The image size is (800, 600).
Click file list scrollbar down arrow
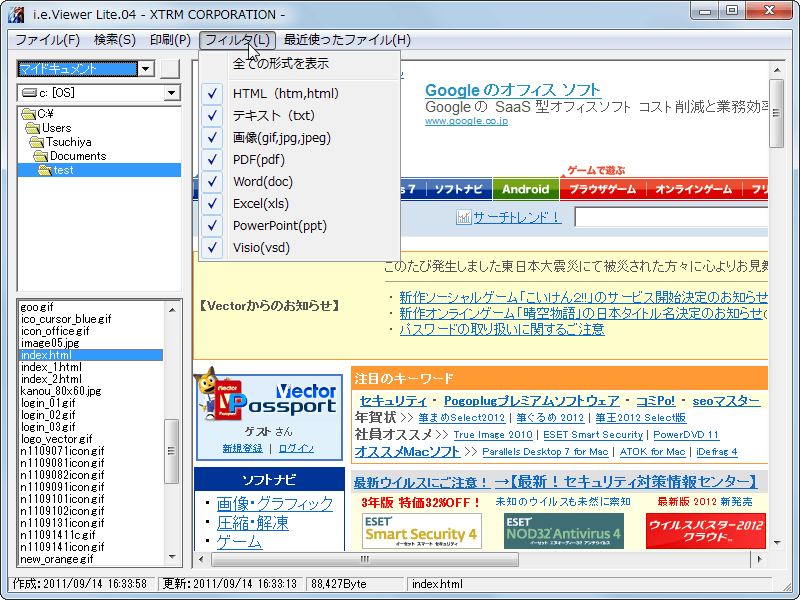coord(172,557)
